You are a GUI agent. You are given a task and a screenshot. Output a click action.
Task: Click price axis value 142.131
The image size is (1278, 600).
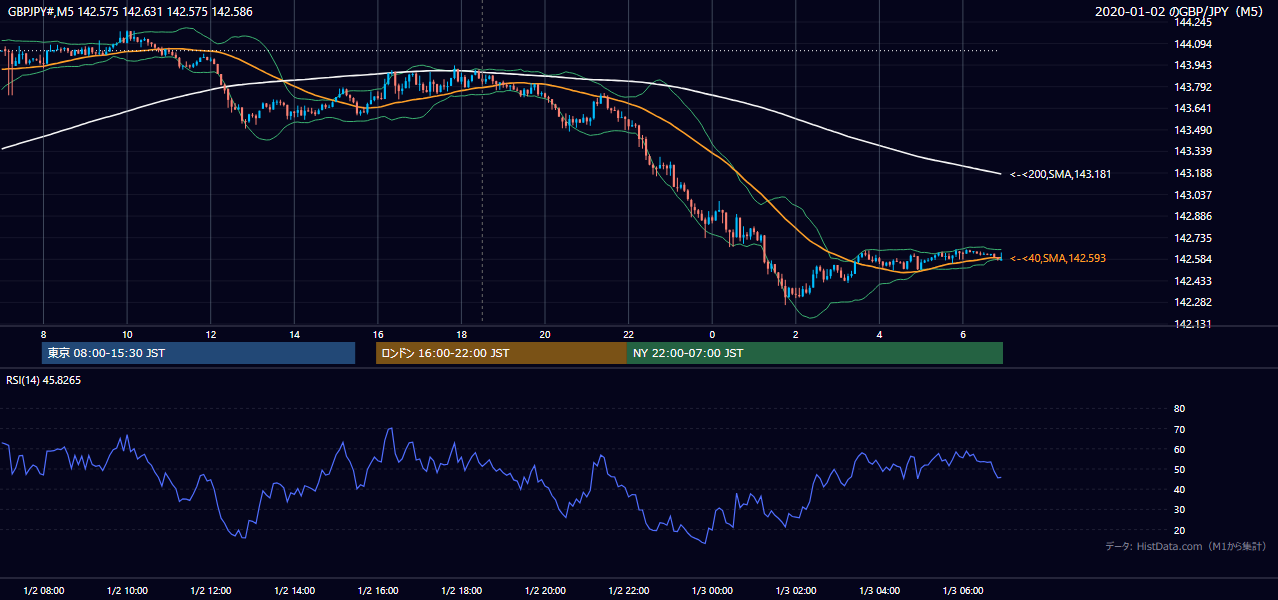[x=1195, y=324]
